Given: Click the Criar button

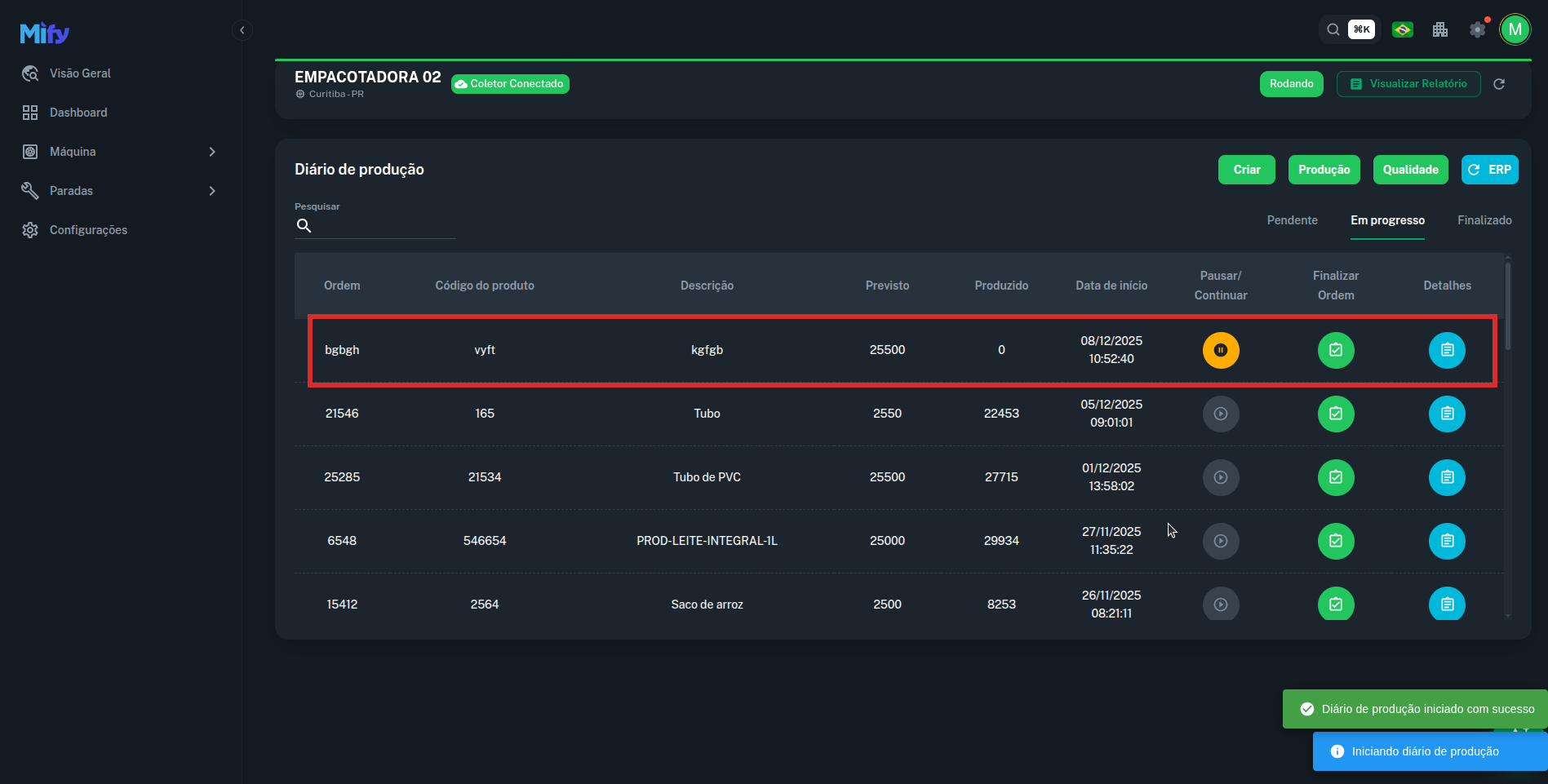Looking at the screenshot, I should coord(1246,170).
